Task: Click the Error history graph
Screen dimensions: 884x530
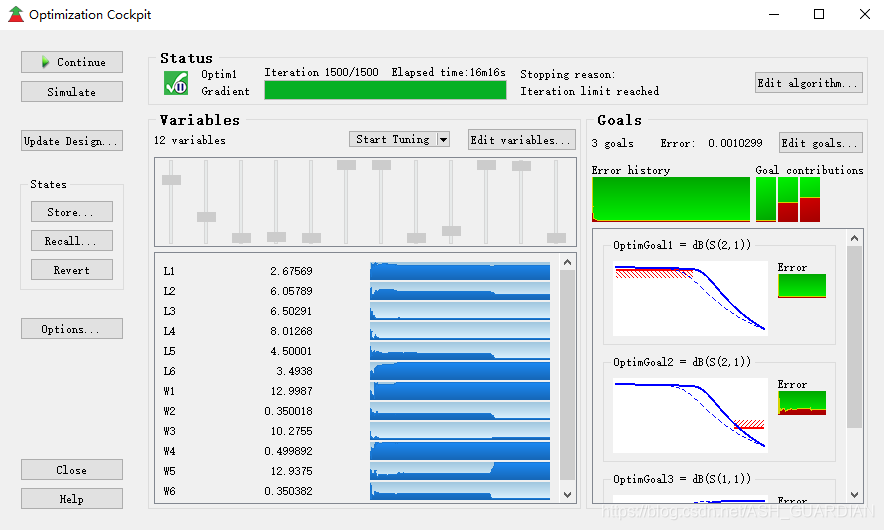Action: click(671, 199)
